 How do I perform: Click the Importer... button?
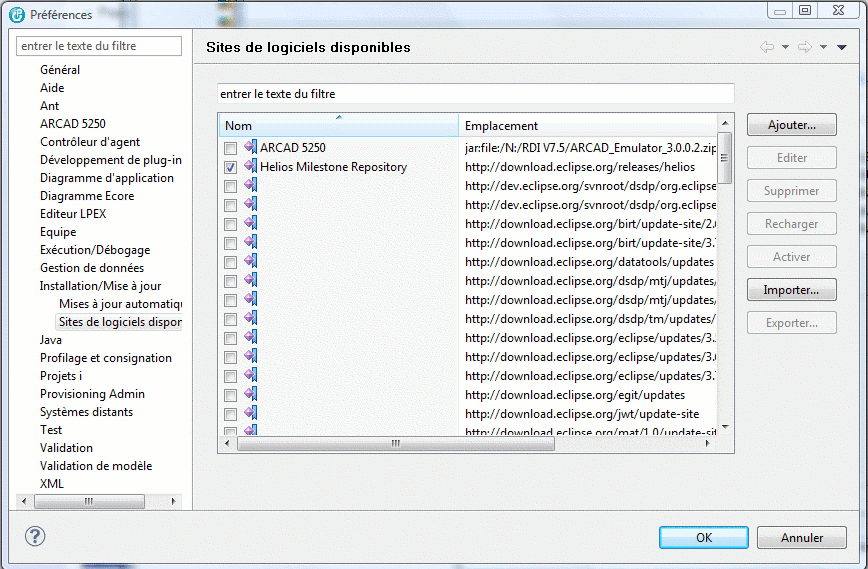pos(792,289)
